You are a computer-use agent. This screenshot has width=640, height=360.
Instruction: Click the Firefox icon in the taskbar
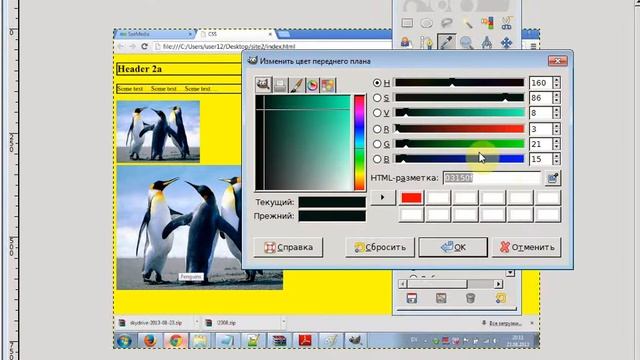(x=150, y=340)
